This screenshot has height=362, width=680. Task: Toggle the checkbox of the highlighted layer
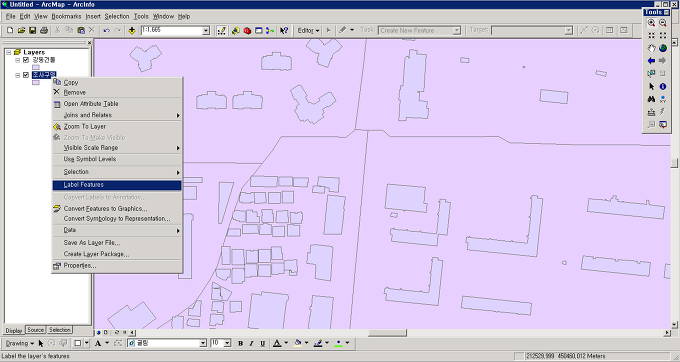click(26, 75)
